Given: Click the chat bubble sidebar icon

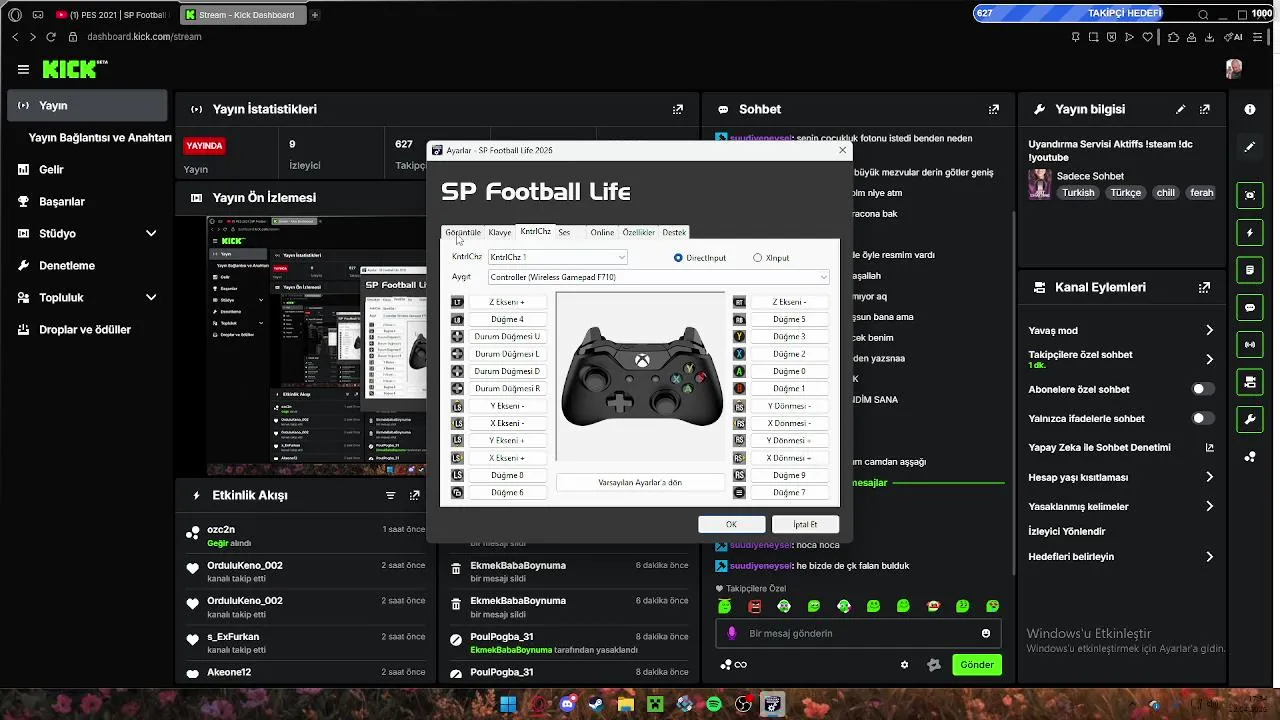Looking at the screenshot, I should (1250, 308).
